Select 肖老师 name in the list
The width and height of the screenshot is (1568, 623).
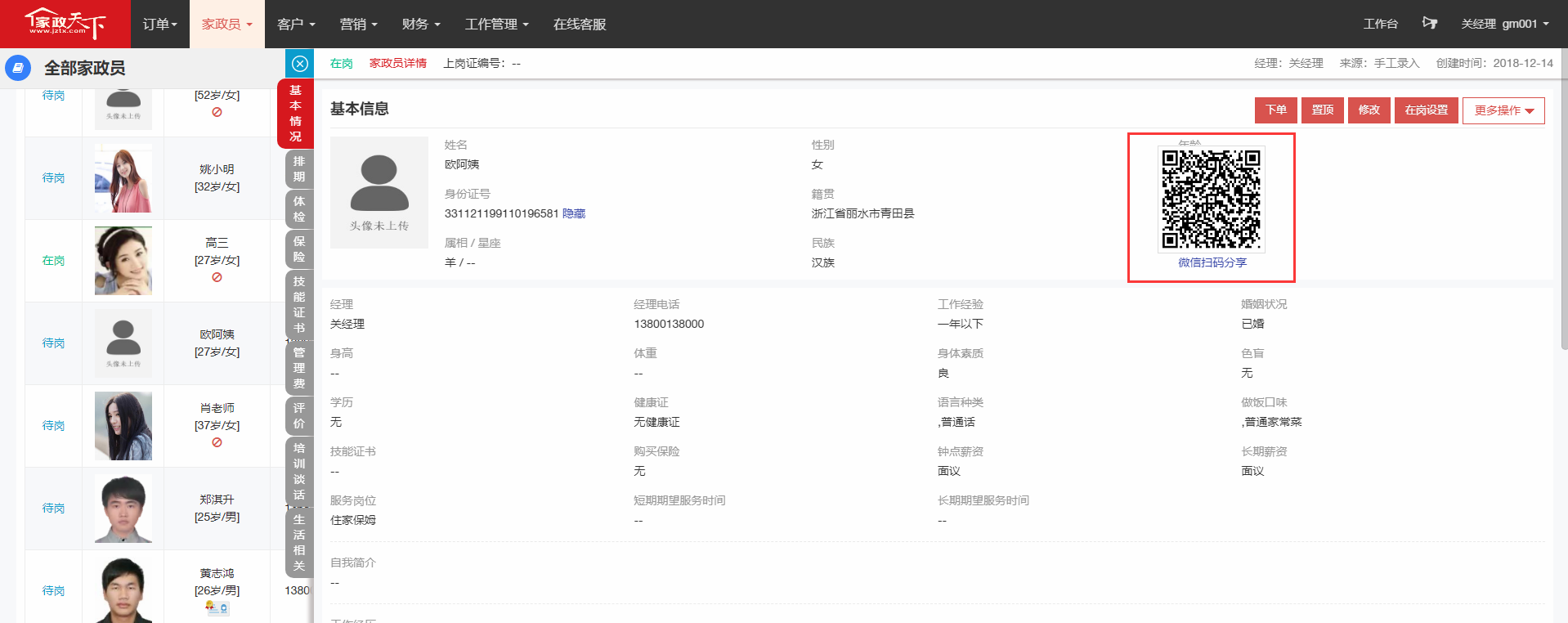tap(217, 408)
